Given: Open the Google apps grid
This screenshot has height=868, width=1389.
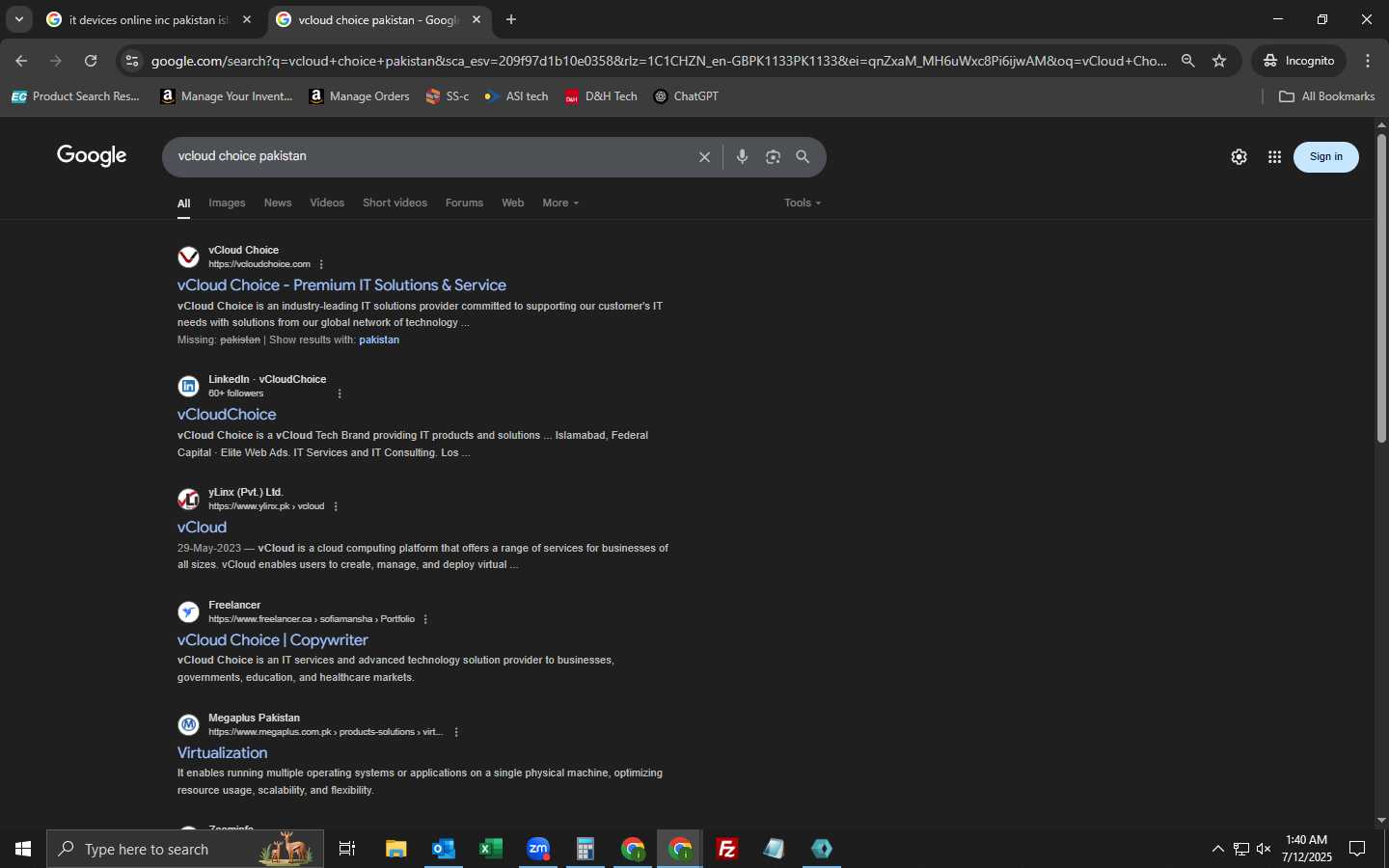Looking at the screenshot, I should coord(1274,157).
